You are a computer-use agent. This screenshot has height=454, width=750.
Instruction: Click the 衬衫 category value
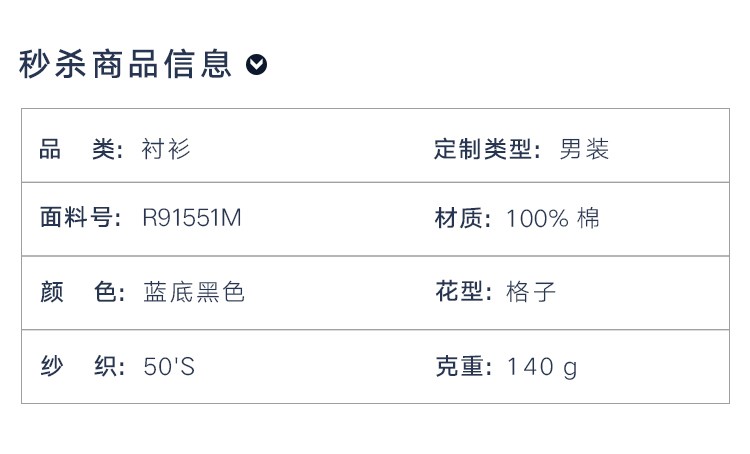point(165,149)
